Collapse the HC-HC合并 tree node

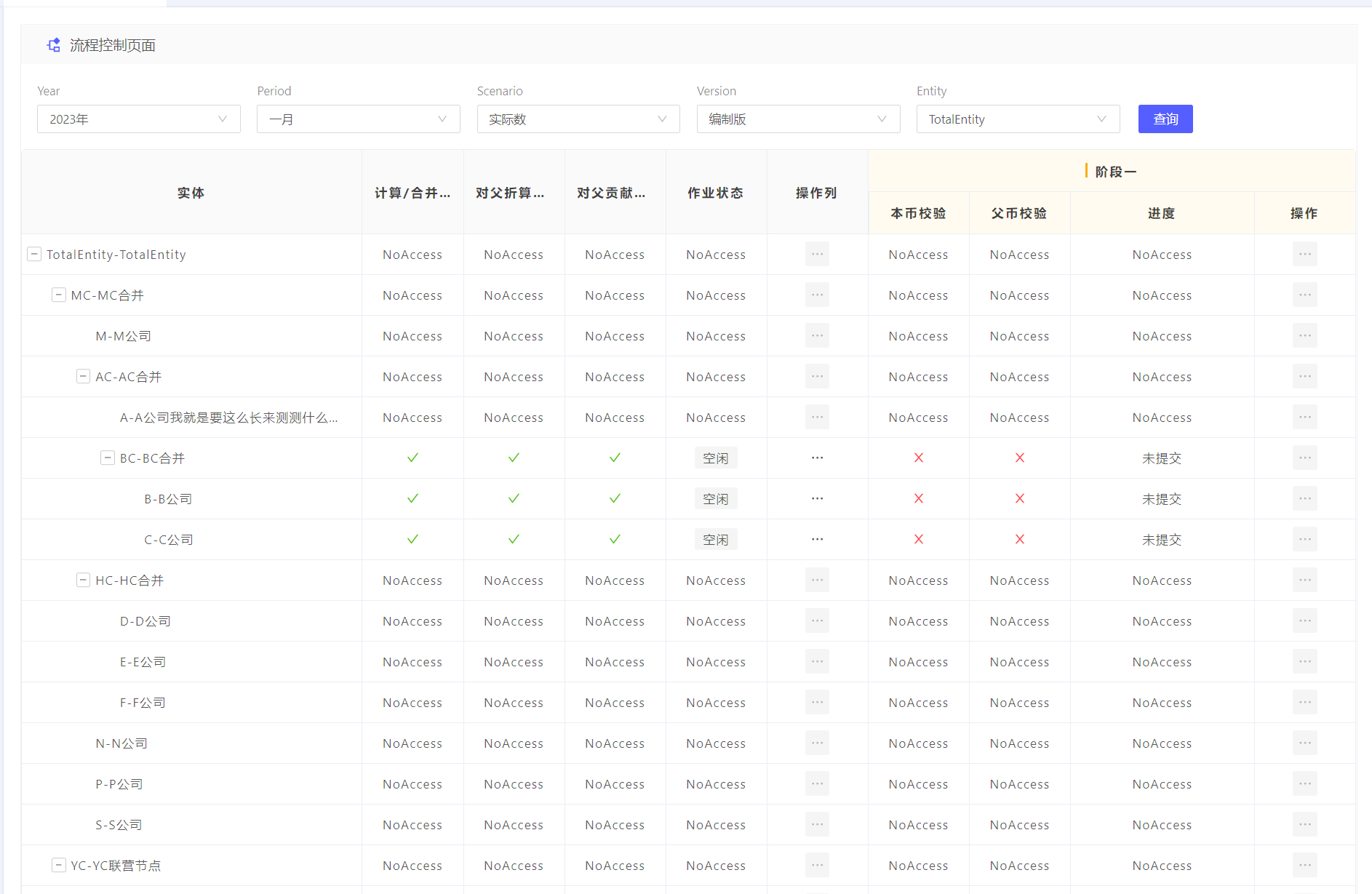pyautogui.click(x=83, y=580)
